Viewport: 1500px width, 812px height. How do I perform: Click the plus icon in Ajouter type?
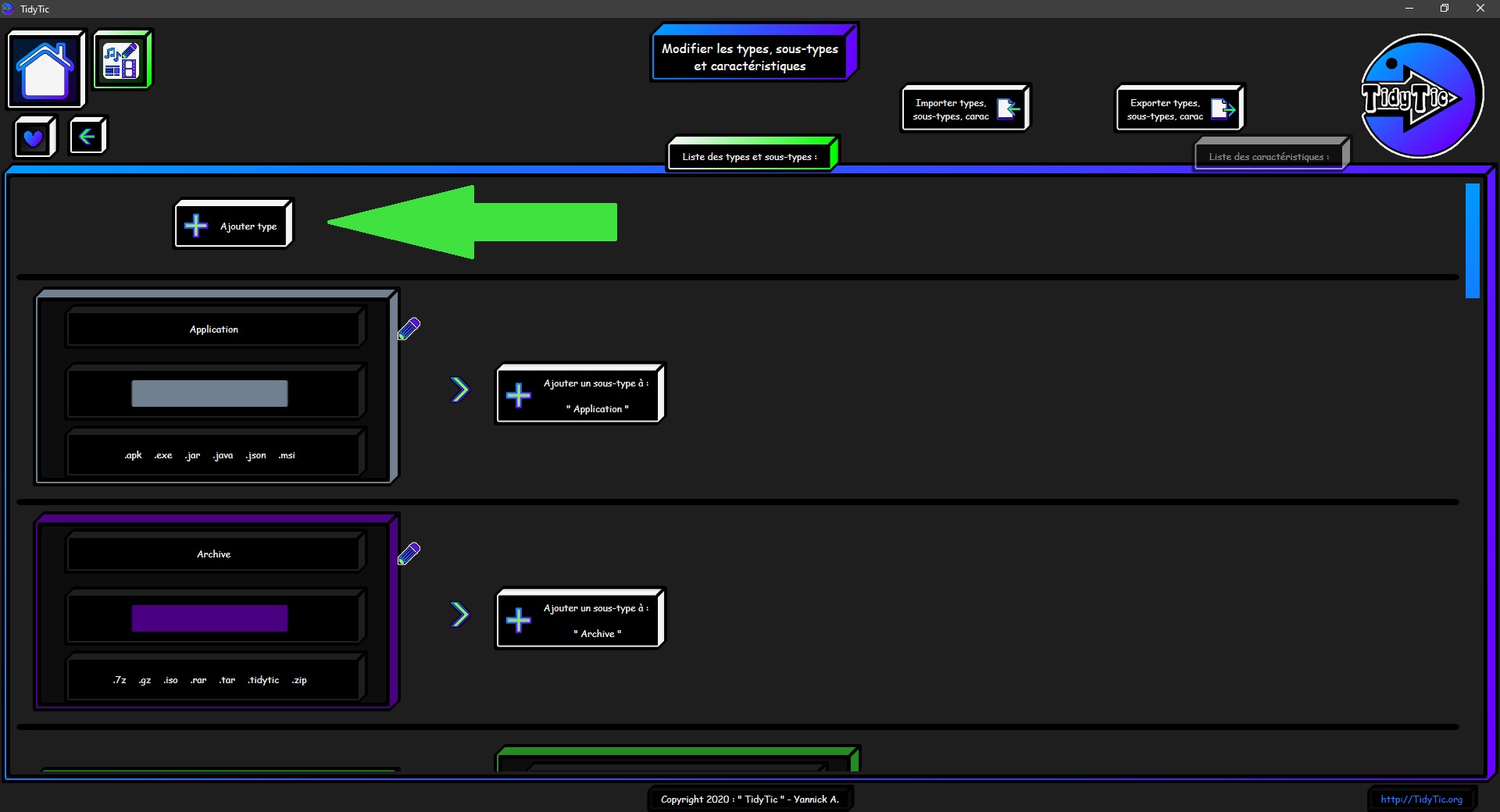196,226
